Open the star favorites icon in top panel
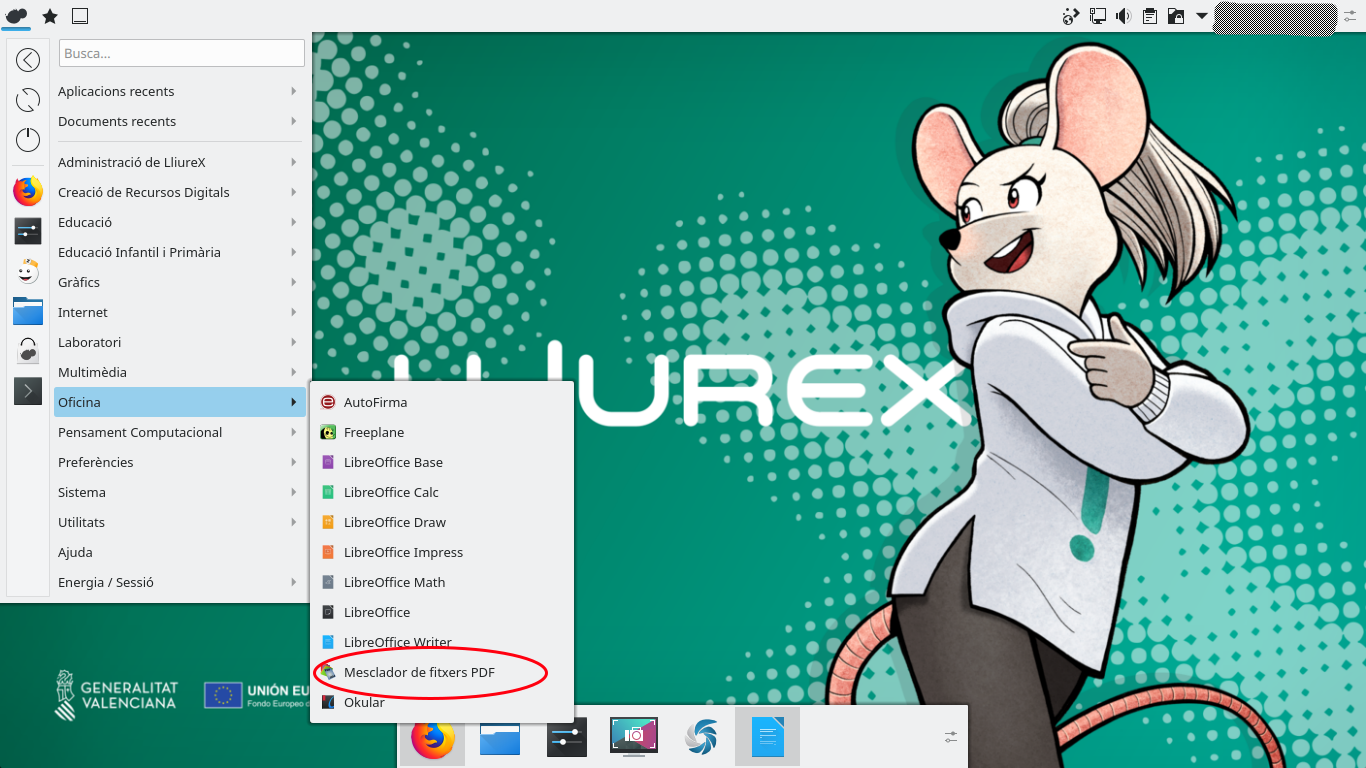 tap(49, 16)
